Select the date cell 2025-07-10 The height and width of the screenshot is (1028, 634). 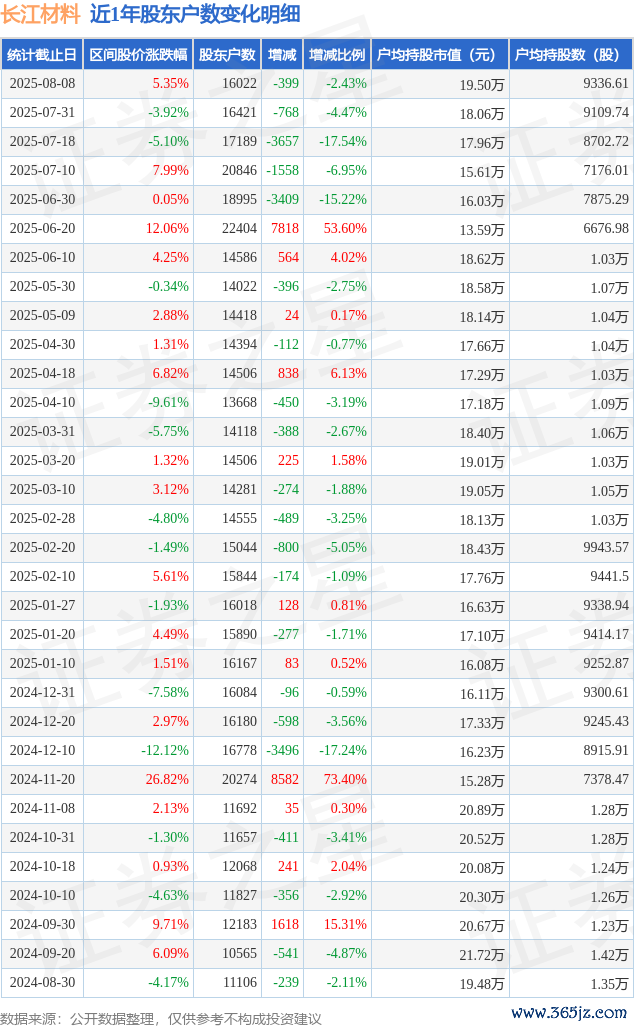[43, 170]
